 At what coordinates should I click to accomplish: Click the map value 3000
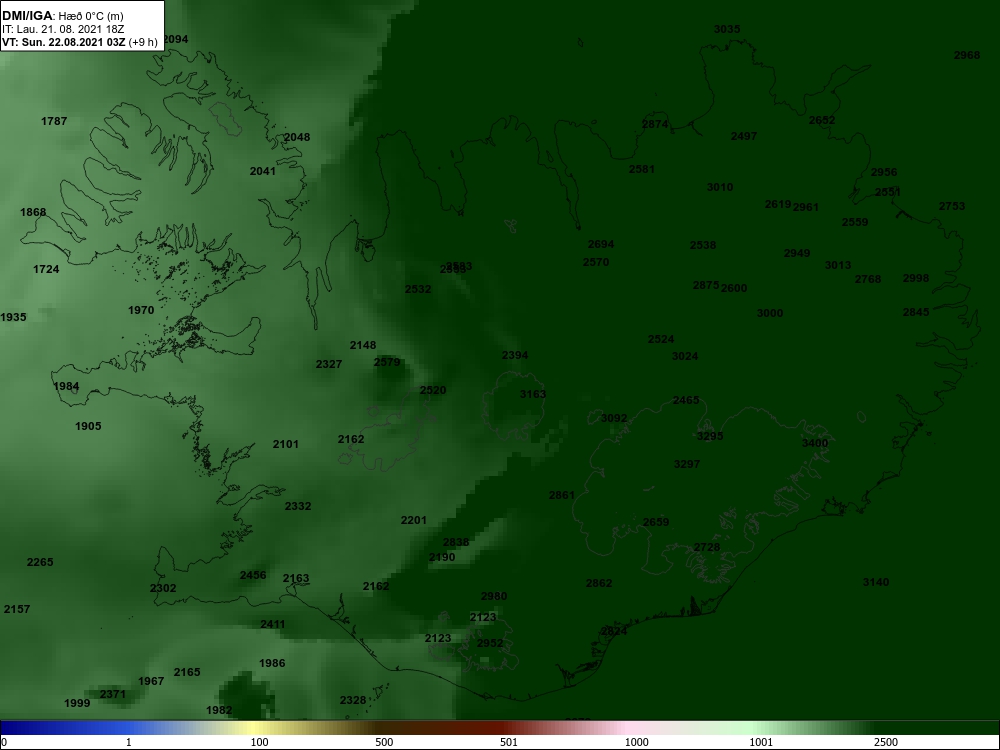coord(770,313)
